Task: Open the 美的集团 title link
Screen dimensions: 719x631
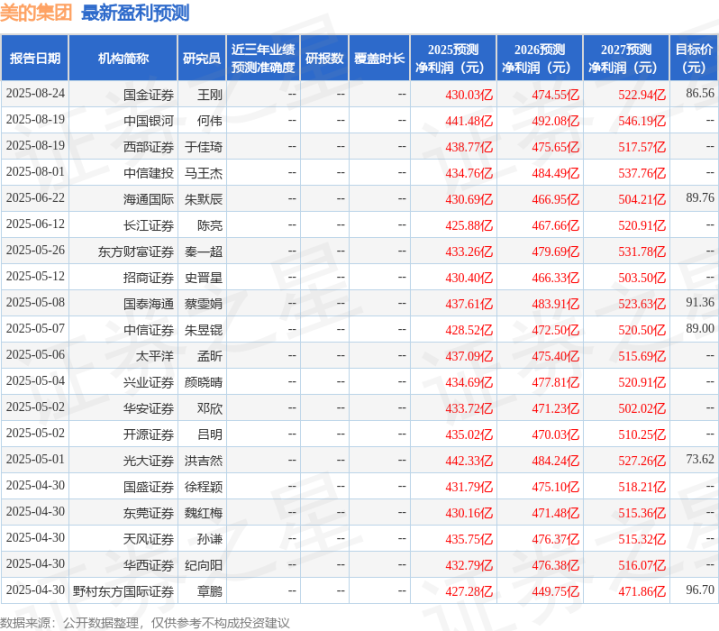Action: coord(36,12)
